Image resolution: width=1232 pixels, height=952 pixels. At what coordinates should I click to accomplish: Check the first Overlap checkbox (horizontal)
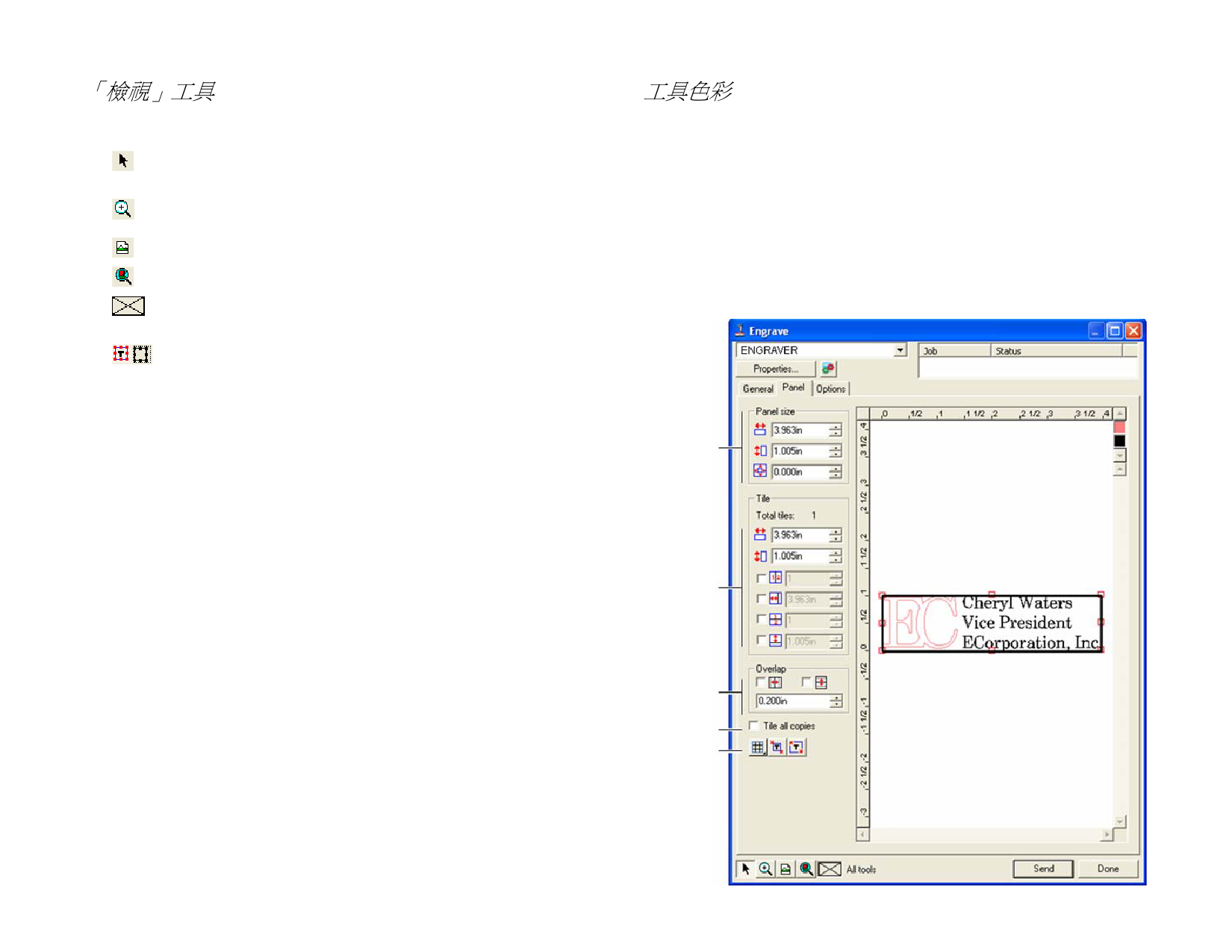pyautogui.click(x=761, y=682)
